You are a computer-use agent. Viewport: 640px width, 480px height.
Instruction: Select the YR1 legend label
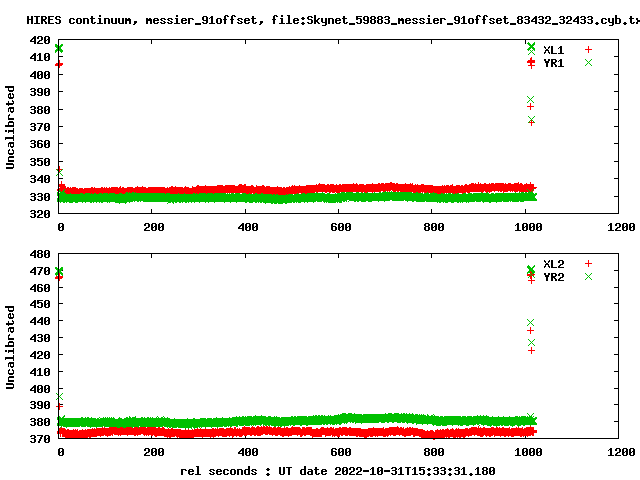553,63
